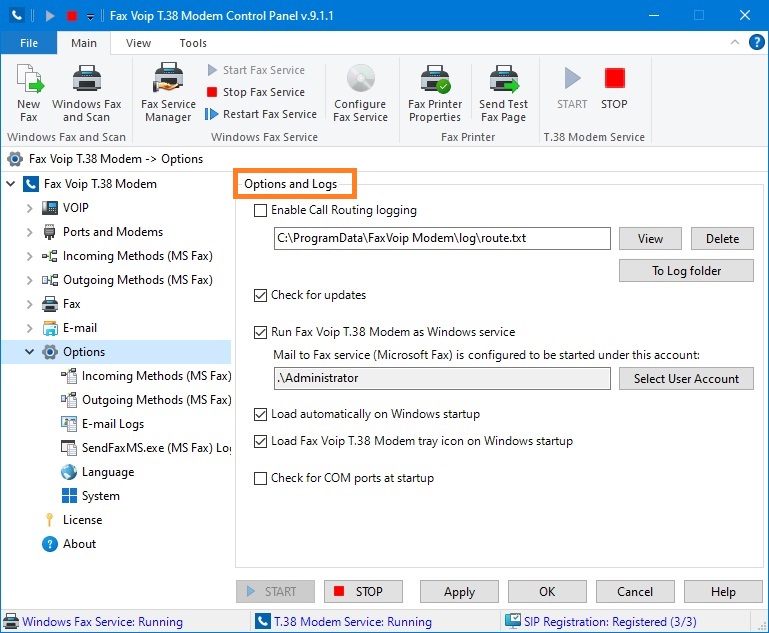
Task: Switch to the Tools tab
Action: coord(193,43)
